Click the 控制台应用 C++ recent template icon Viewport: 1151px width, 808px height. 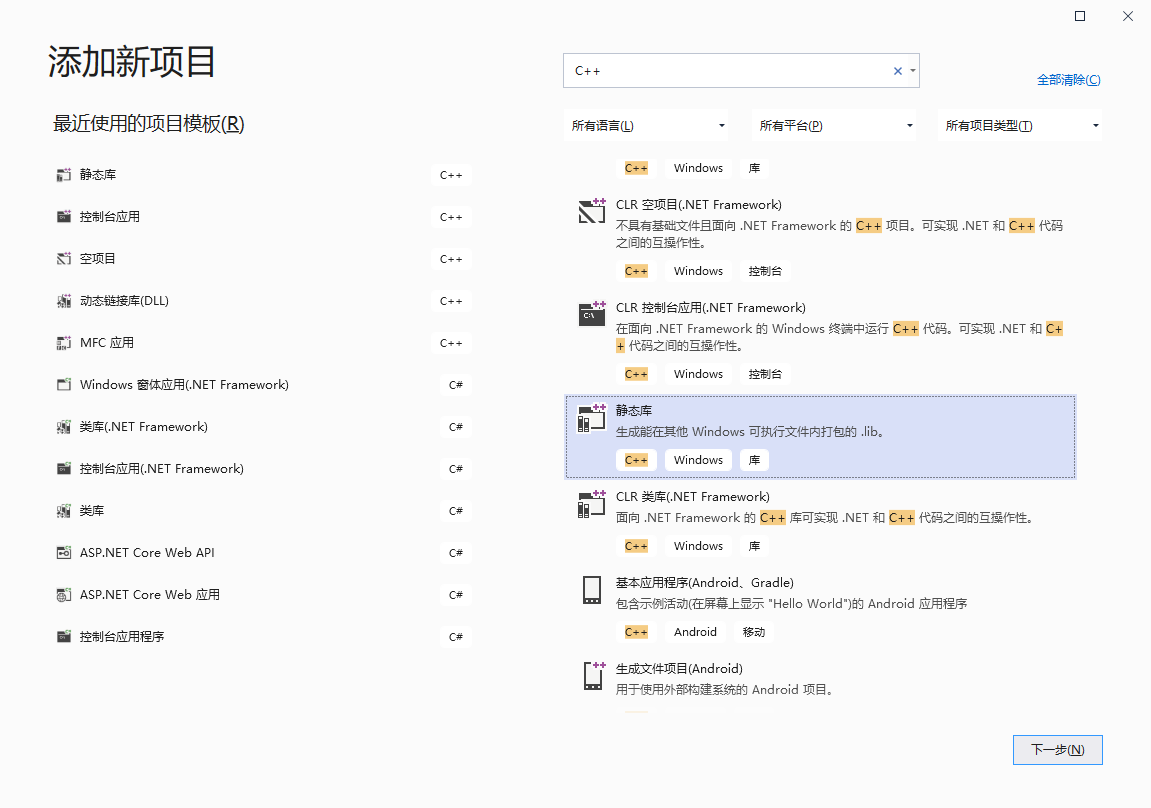(64, 216)
